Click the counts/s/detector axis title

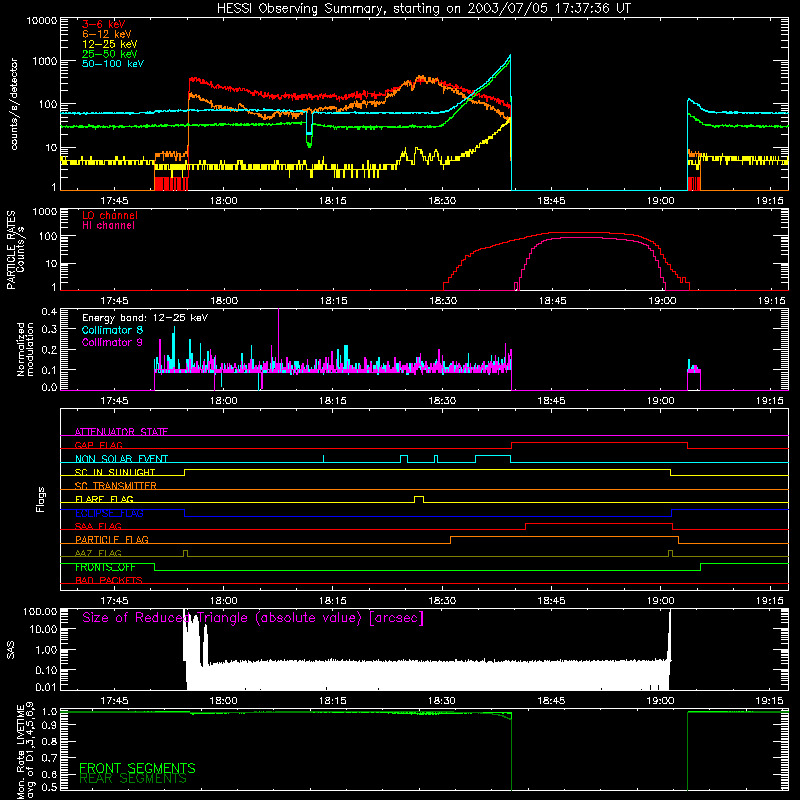14,104
